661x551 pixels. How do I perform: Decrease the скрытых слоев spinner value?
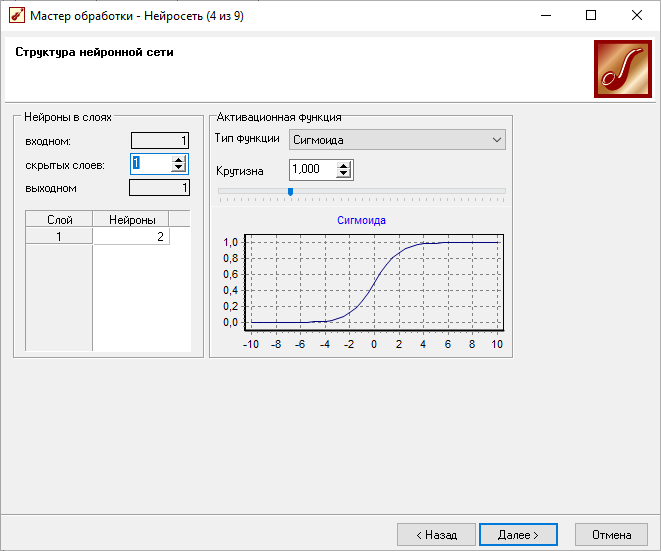point(179,168)
